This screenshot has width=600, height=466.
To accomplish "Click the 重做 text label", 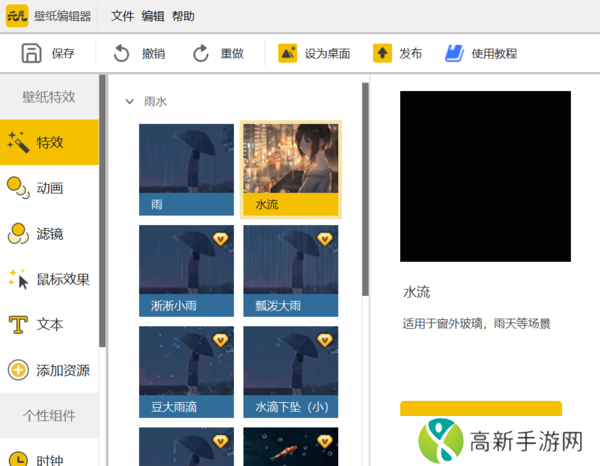I will (x=232, y=54).
